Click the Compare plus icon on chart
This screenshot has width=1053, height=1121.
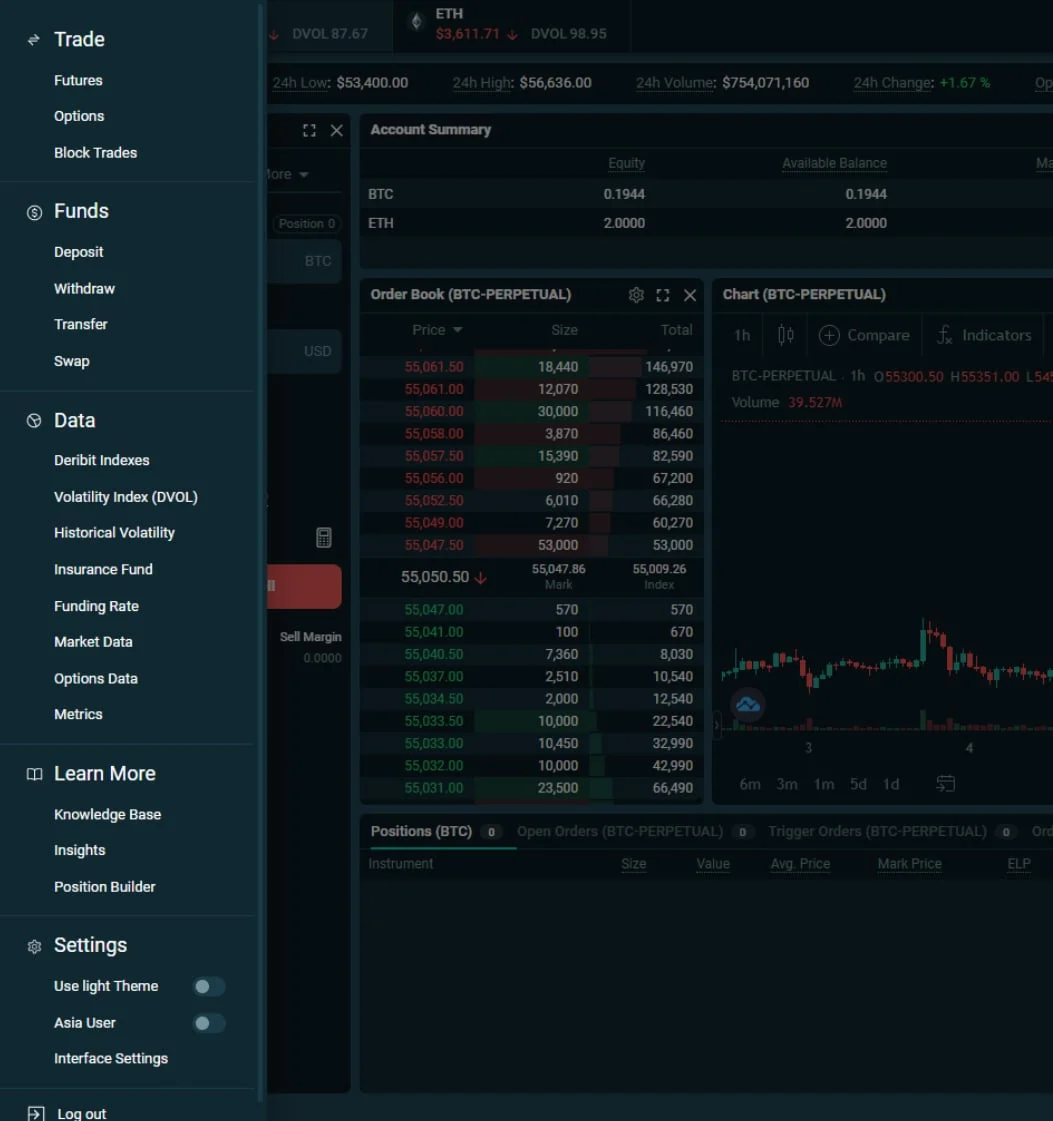pos(829,335)
